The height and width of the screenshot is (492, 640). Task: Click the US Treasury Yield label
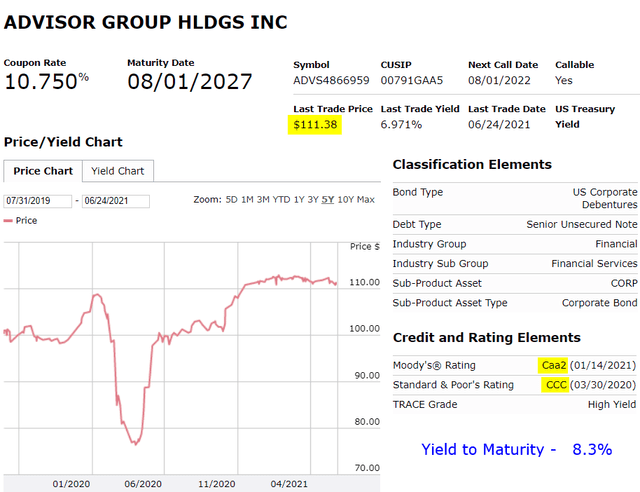pyautogui.click(x=585, y=116)
